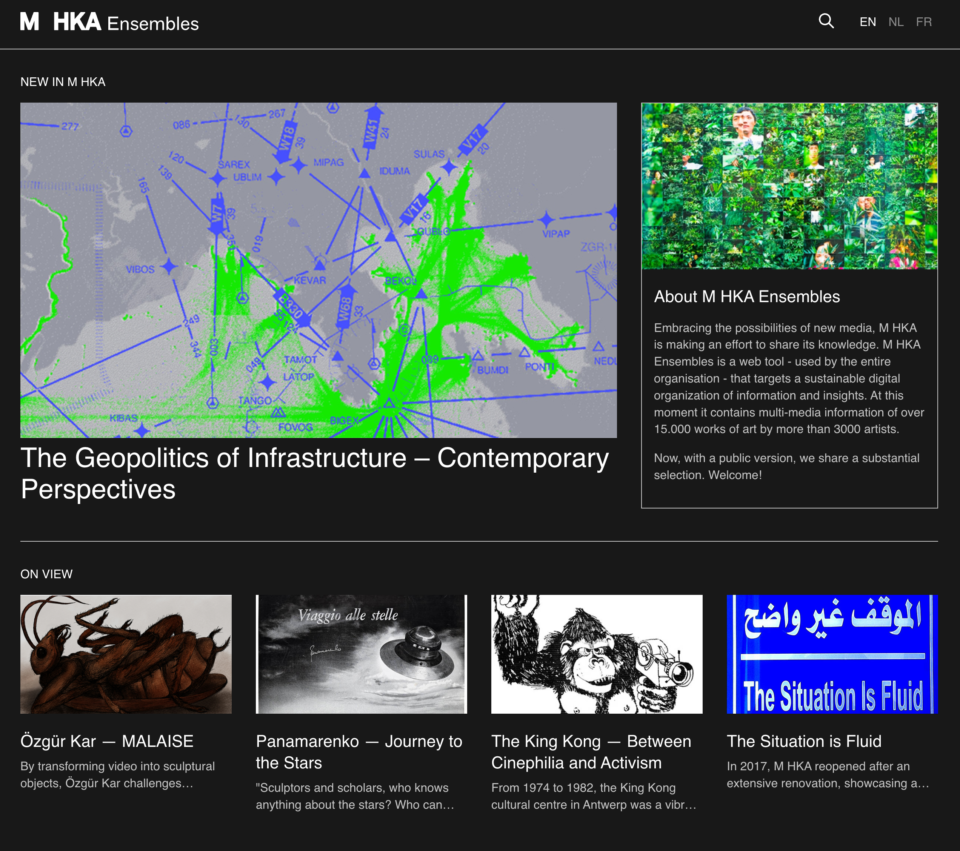The width and height of the screenshot is (960, 851).
Task: Click the King Kong gorilla camera thumbnail
Action: (596, 654)
